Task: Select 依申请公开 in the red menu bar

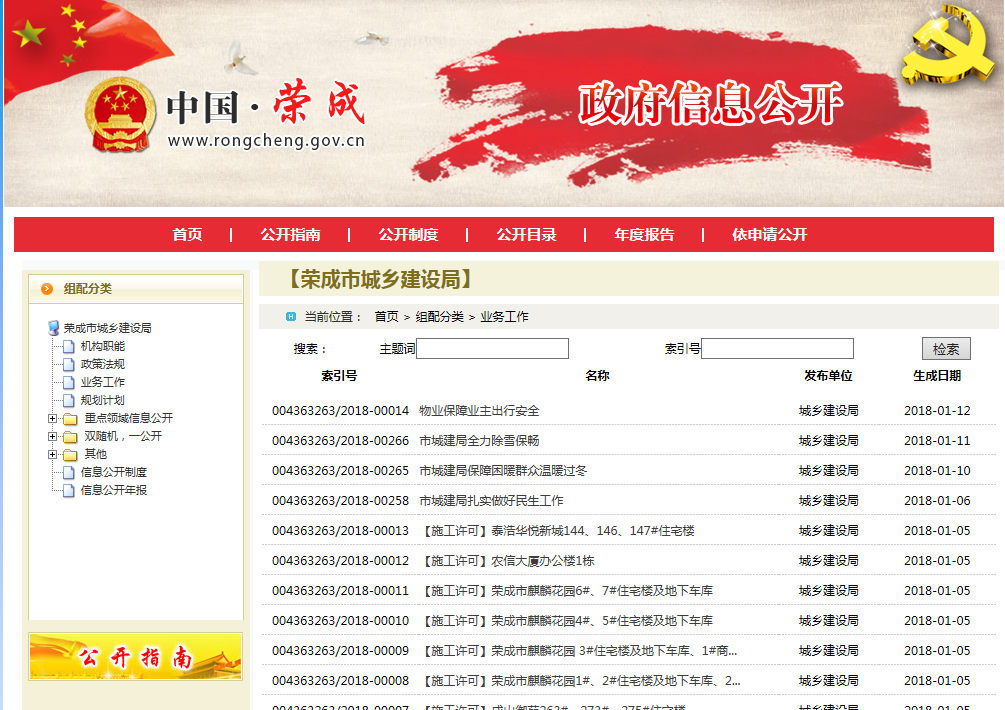Action: (769, 235)
